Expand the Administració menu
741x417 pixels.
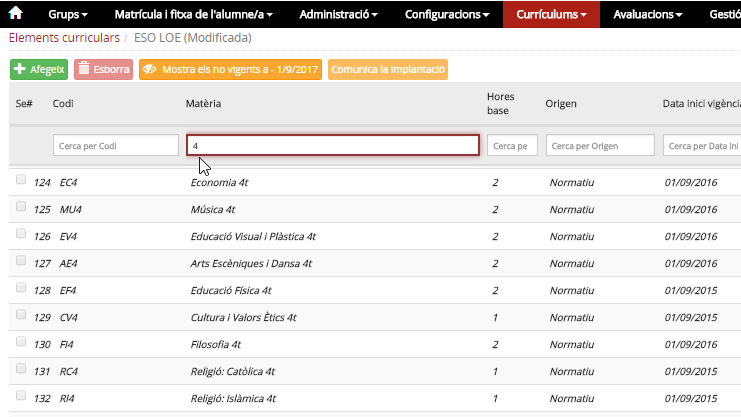click(338, 14)
